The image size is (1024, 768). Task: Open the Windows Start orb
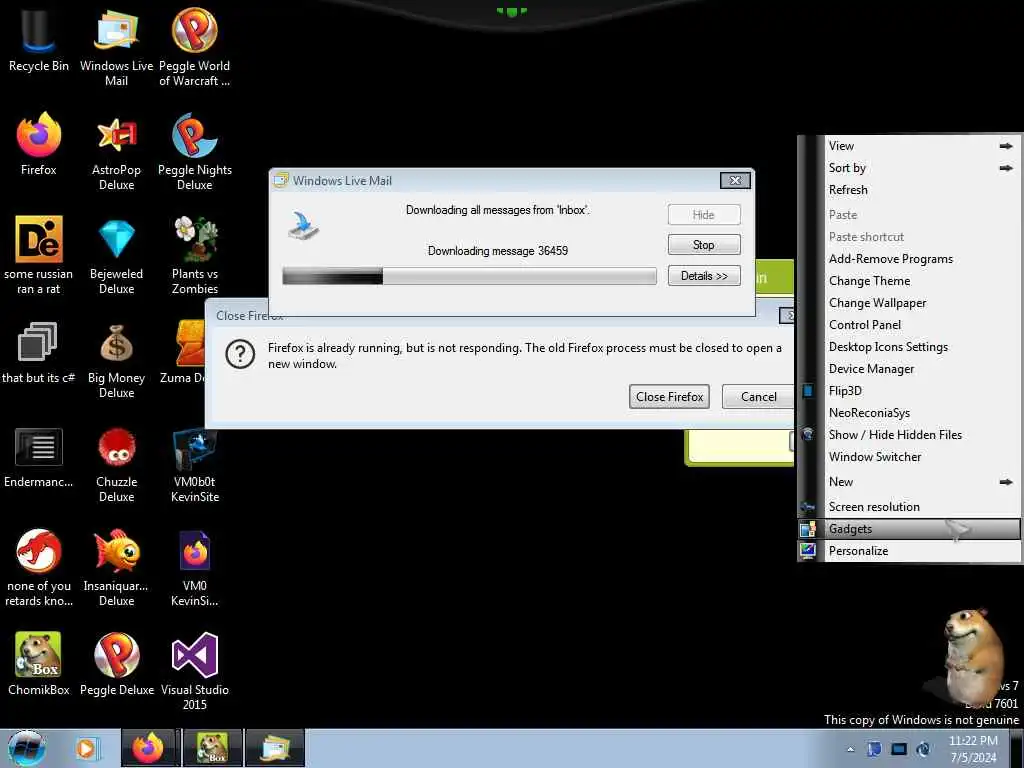click(27, 748)
